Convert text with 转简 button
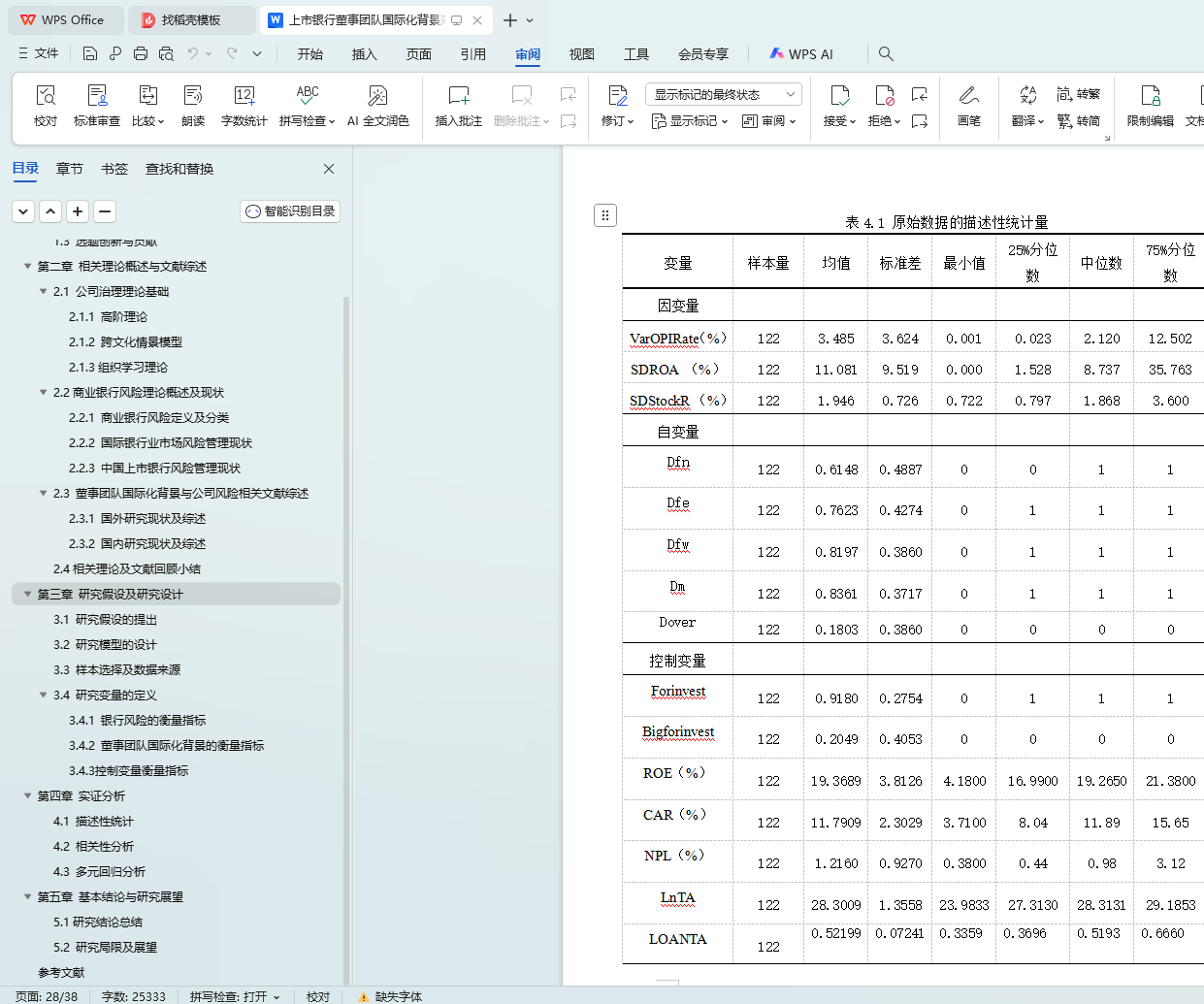The width and height of the screenshot is (1204, 1004). [x=1079, y=121]
